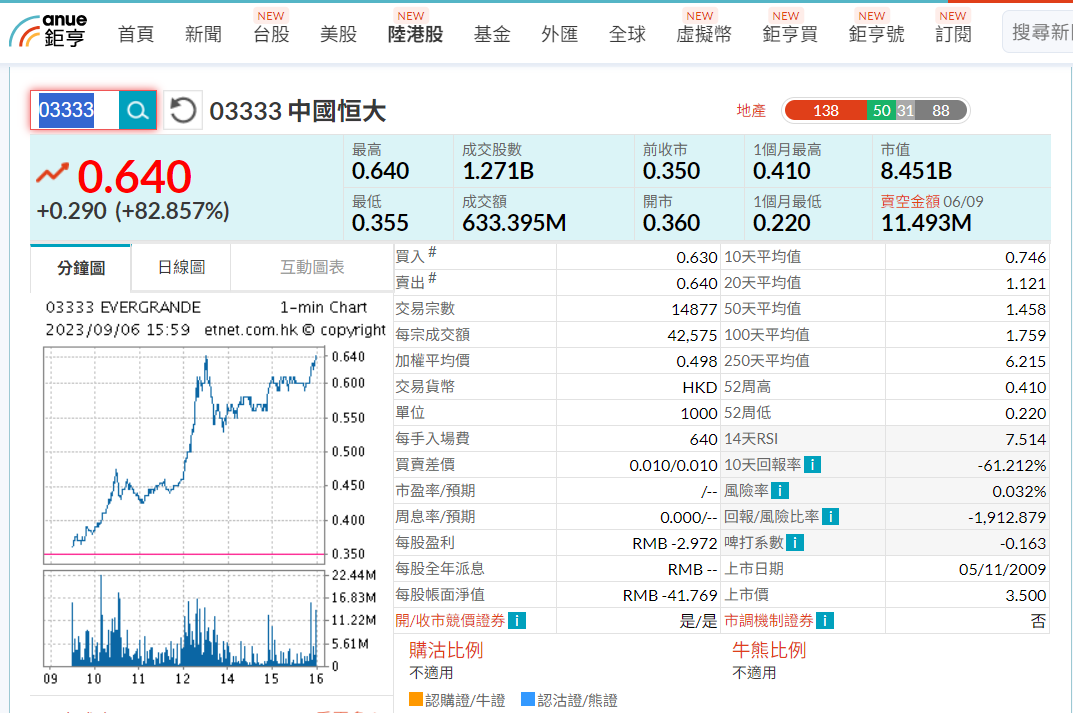Screen dimensions: 1073x713
Task: Click info icon next to 10天回報率
Action: (813, 465)
